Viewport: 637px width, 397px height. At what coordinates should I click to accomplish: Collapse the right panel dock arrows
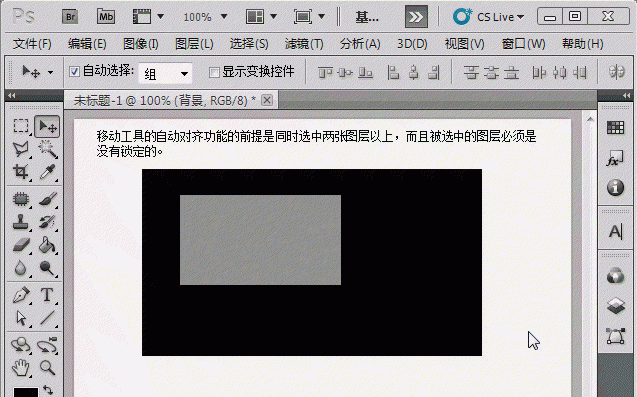click(626, 95)
